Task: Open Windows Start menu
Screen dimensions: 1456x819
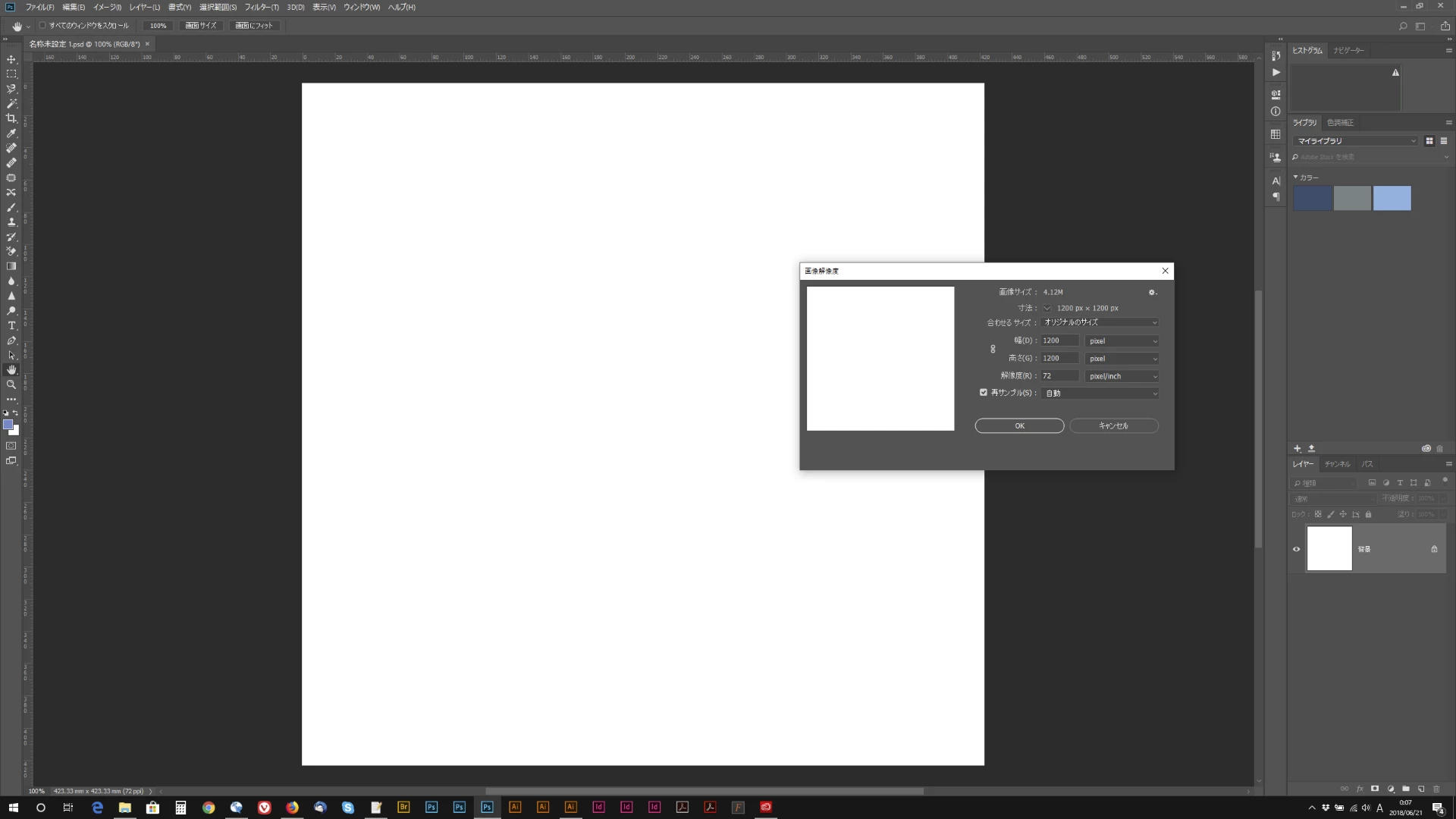Action: point(13,807)
